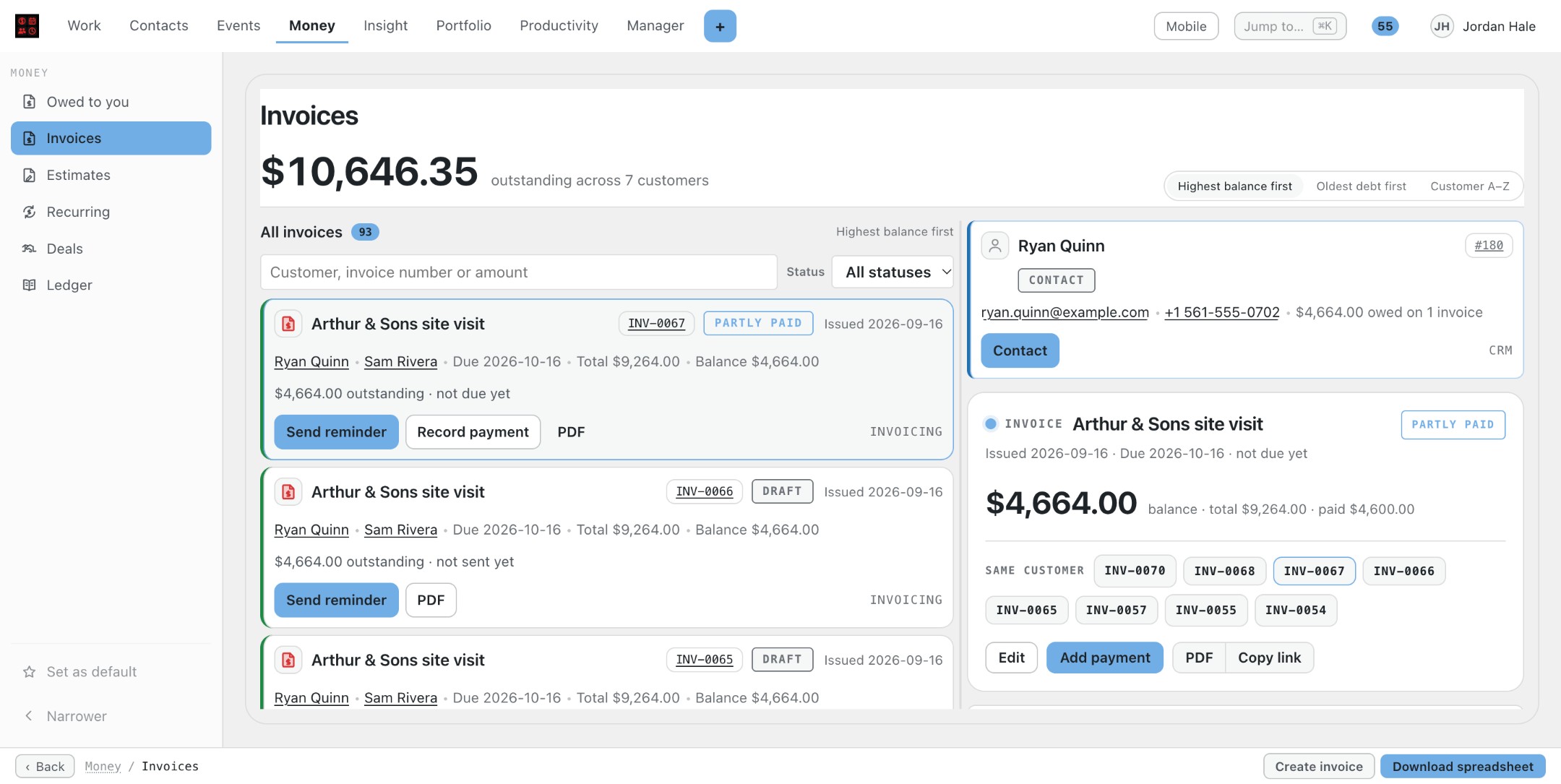Collapse sidebar with Narrower chevron
Screen dimensions: 1561x784
point(29,716)
